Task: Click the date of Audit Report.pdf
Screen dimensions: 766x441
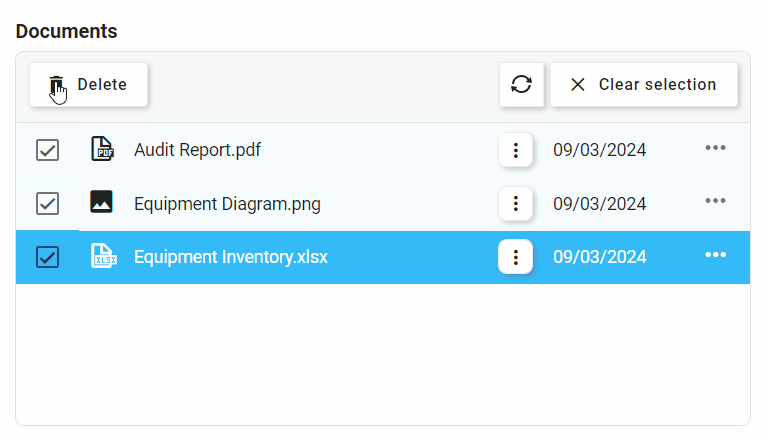Action: point(599,150)
